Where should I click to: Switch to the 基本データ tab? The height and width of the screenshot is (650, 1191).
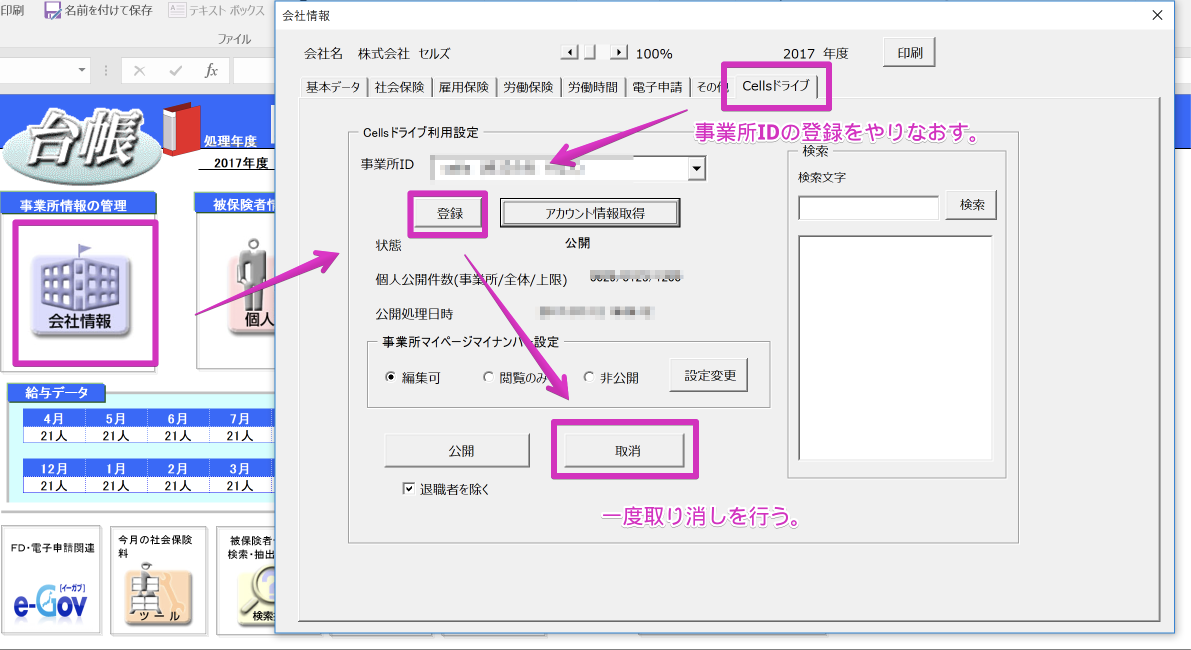[333, 87]
